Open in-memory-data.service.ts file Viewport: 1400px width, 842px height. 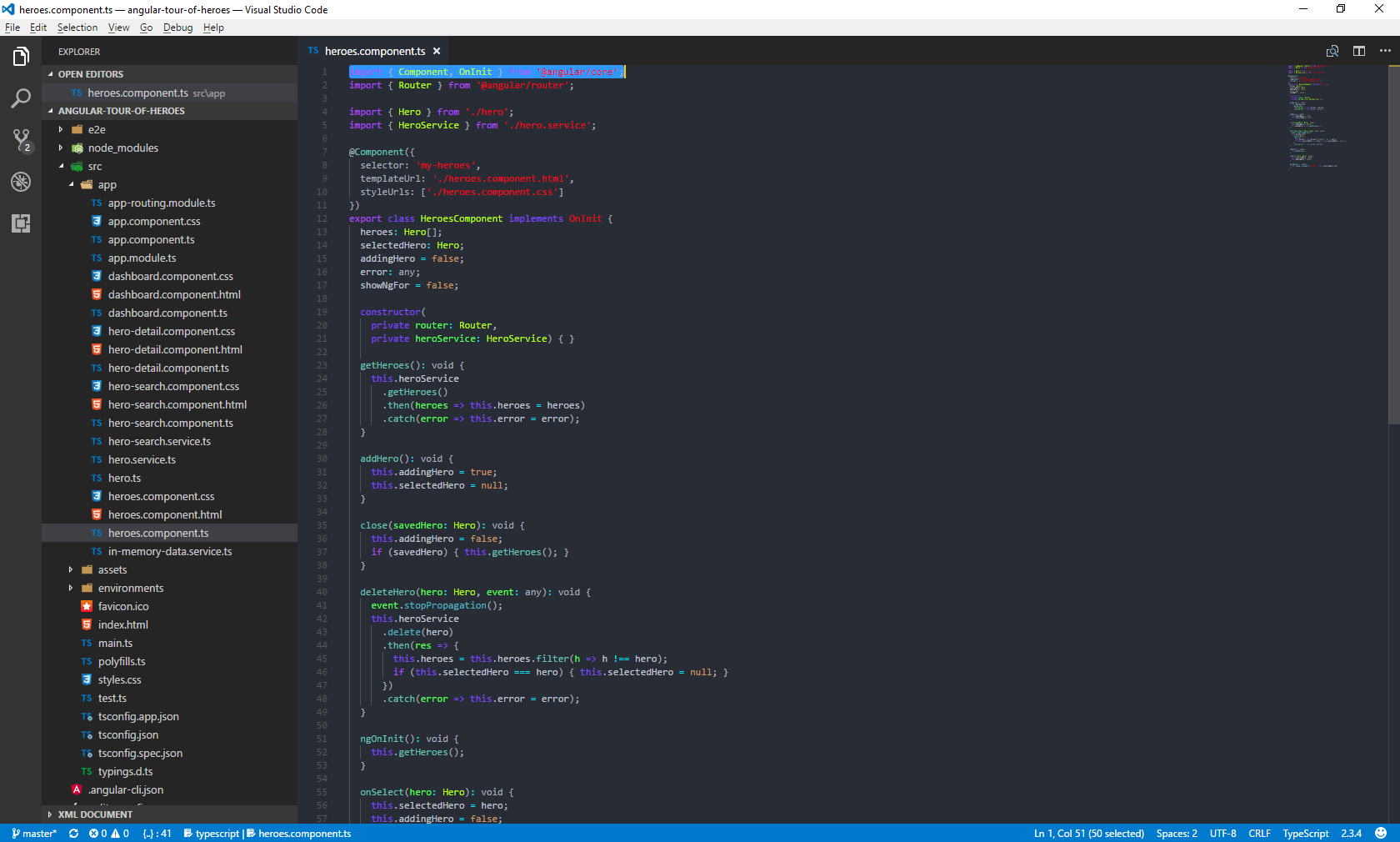[x=170, y=552]
